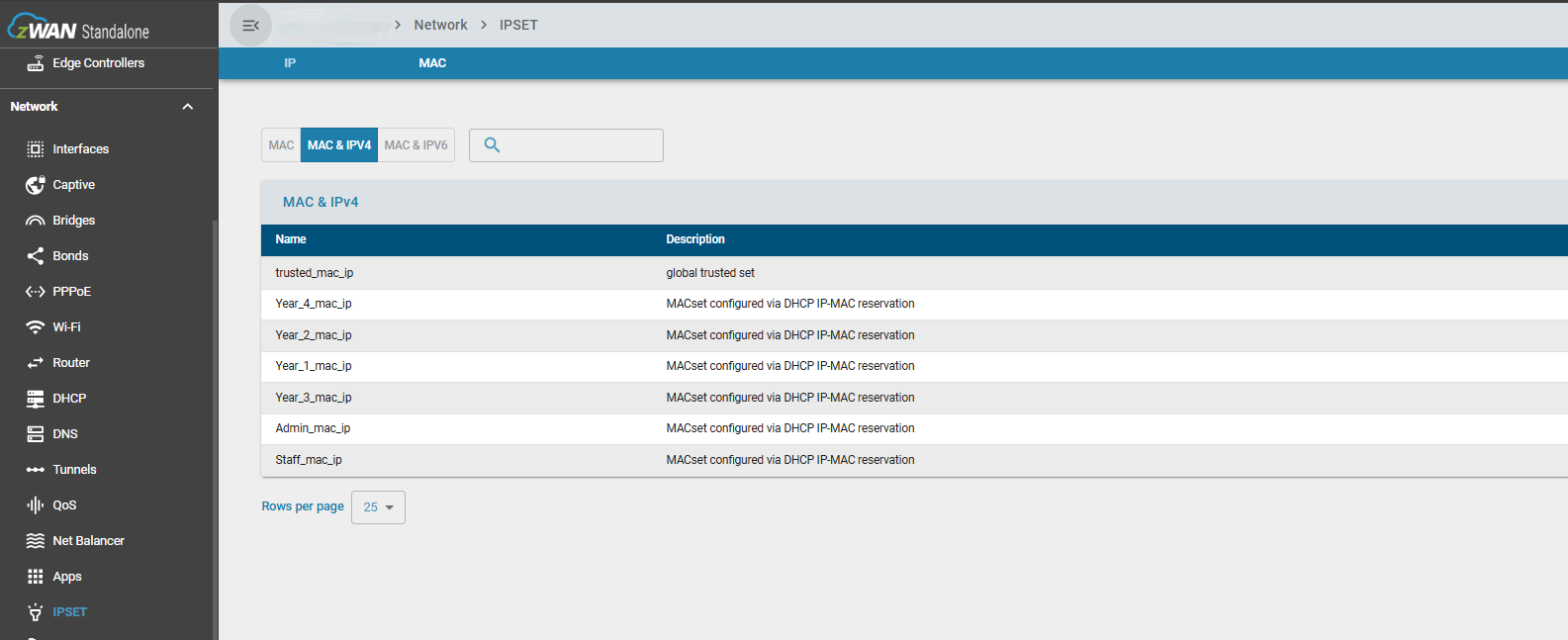Viewport: 1568px width, 640px height.
Task: Click the zWAN Standalone logo
Action: tap(78, 28)
